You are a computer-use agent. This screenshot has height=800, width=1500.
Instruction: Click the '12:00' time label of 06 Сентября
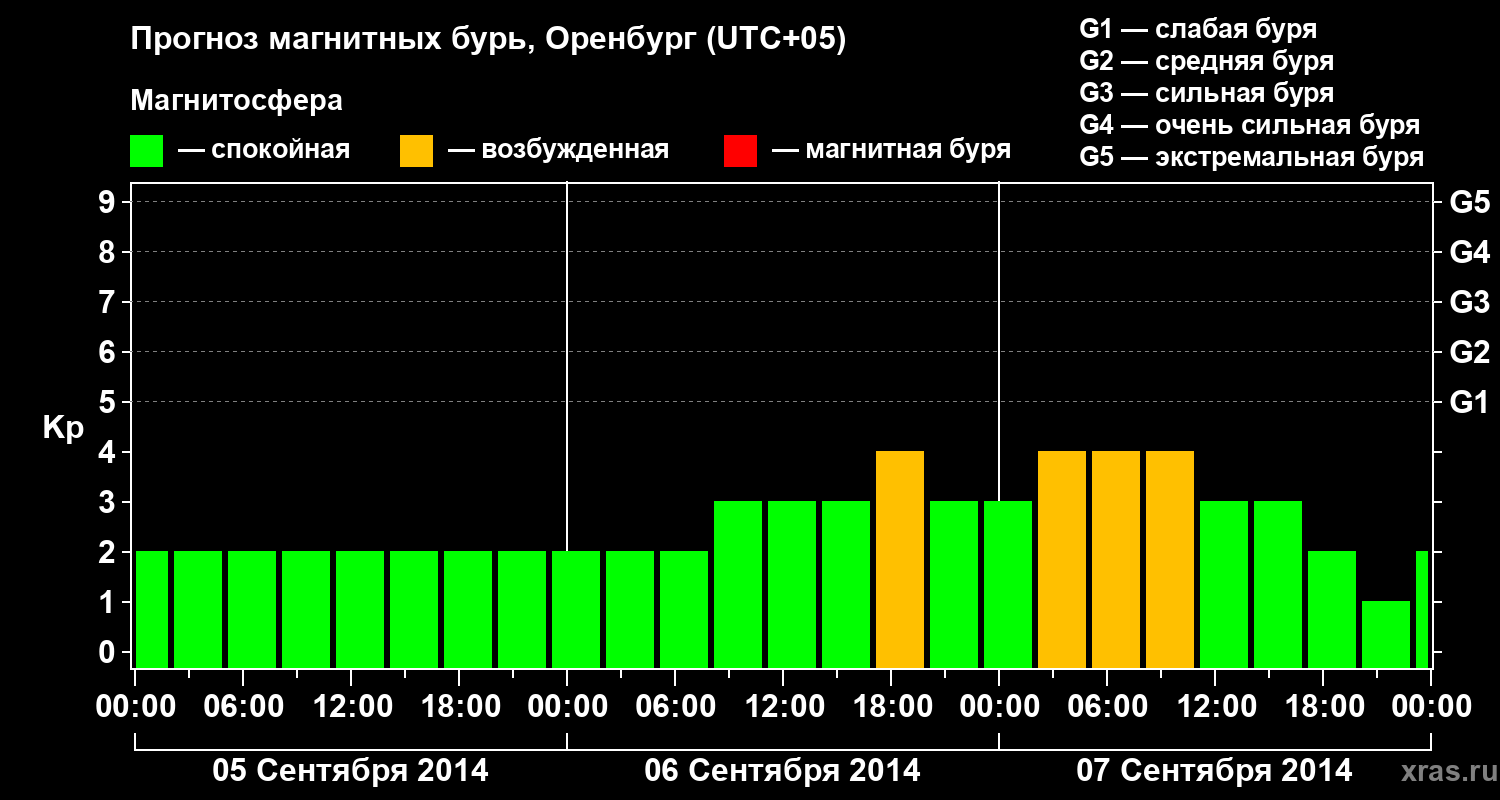point(785,707)
